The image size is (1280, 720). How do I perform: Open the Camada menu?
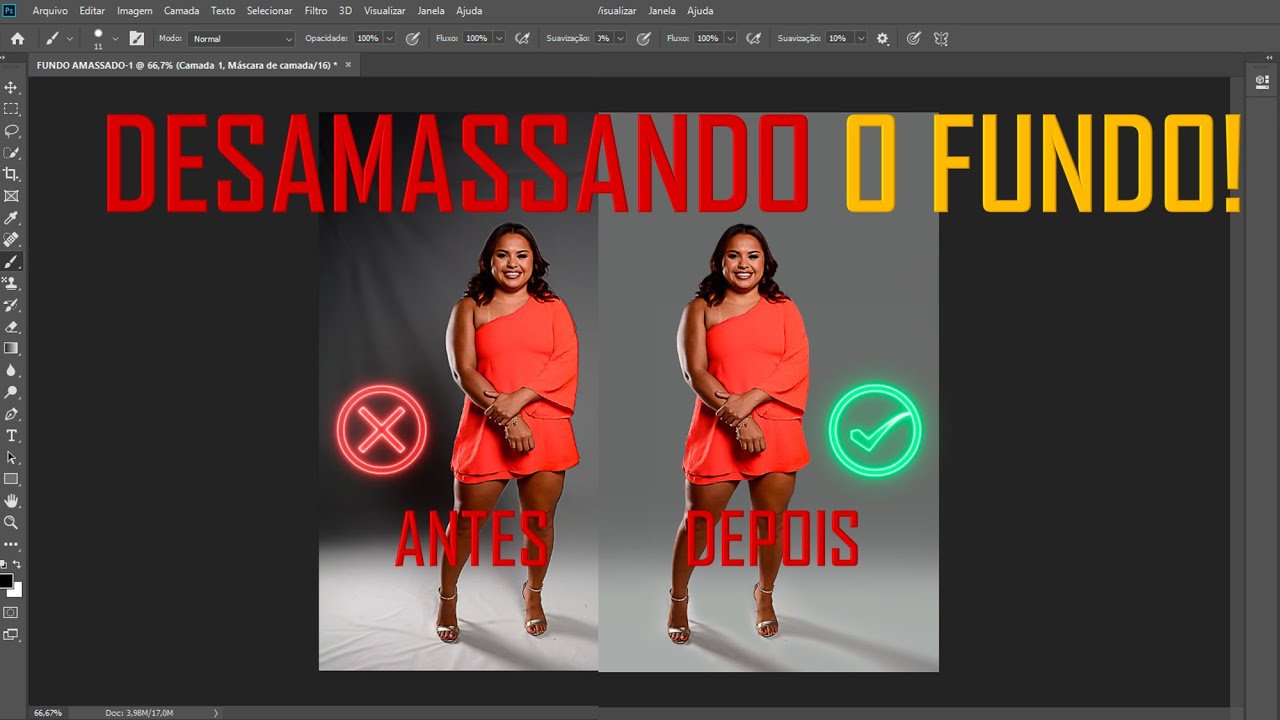pos(181,11)
